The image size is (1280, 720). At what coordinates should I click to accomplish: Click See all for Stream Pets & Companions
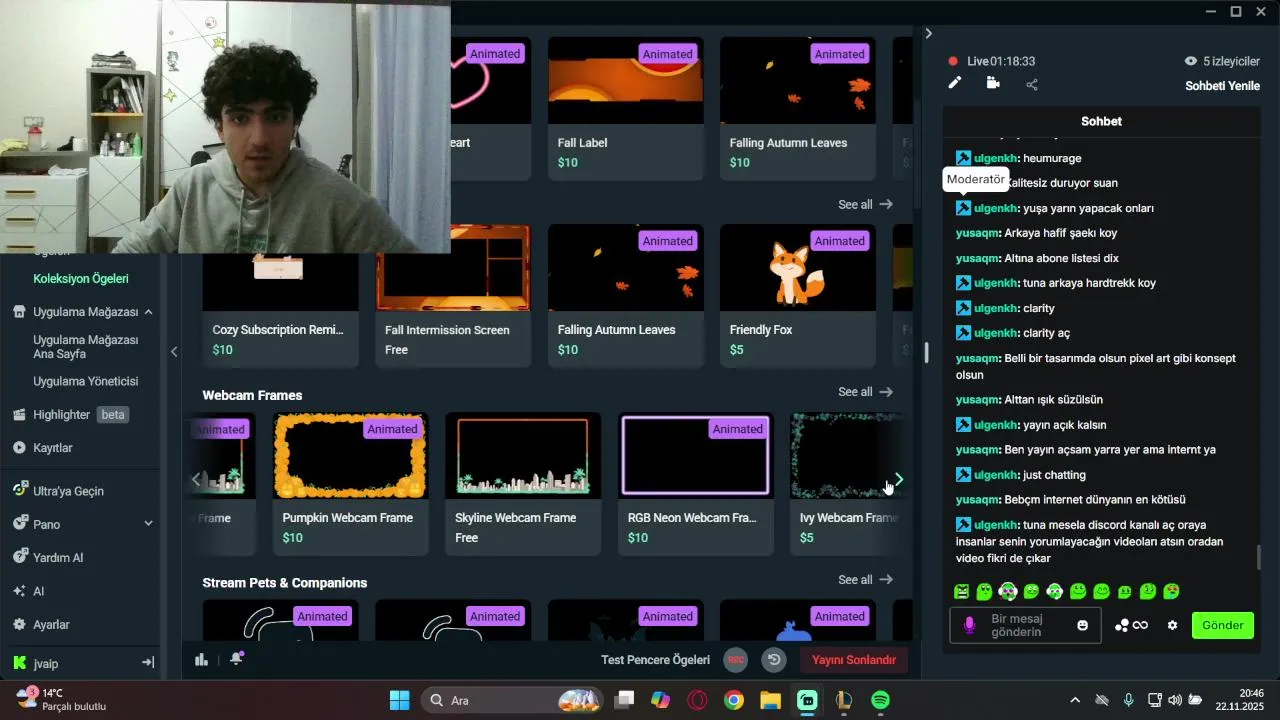865,580
